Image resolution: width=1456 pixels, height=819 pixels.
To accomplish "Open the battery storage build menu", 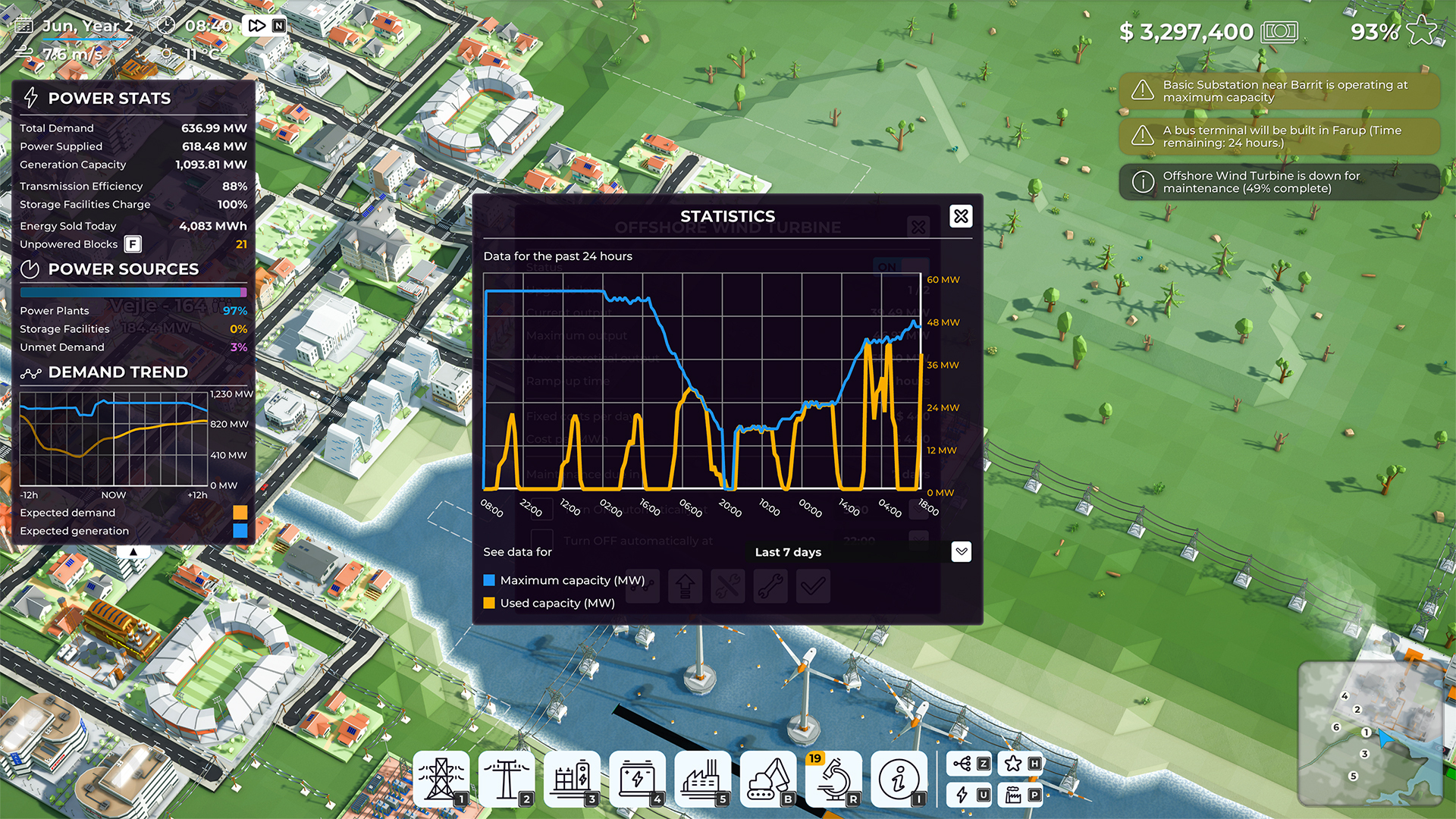I will pos(638,779).
